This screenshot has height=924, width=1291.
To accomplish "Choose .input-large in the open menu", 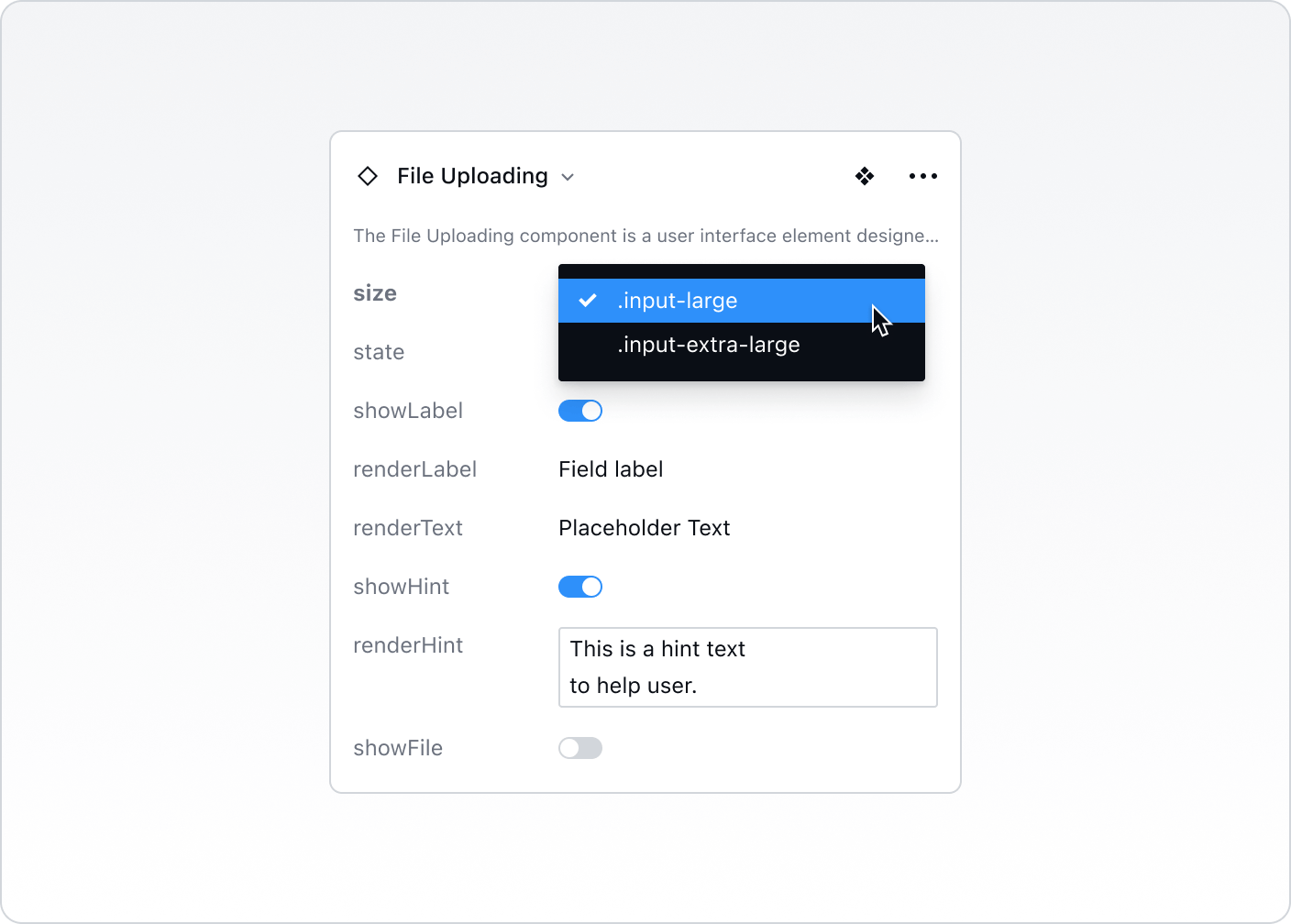I will coord(679,300).
